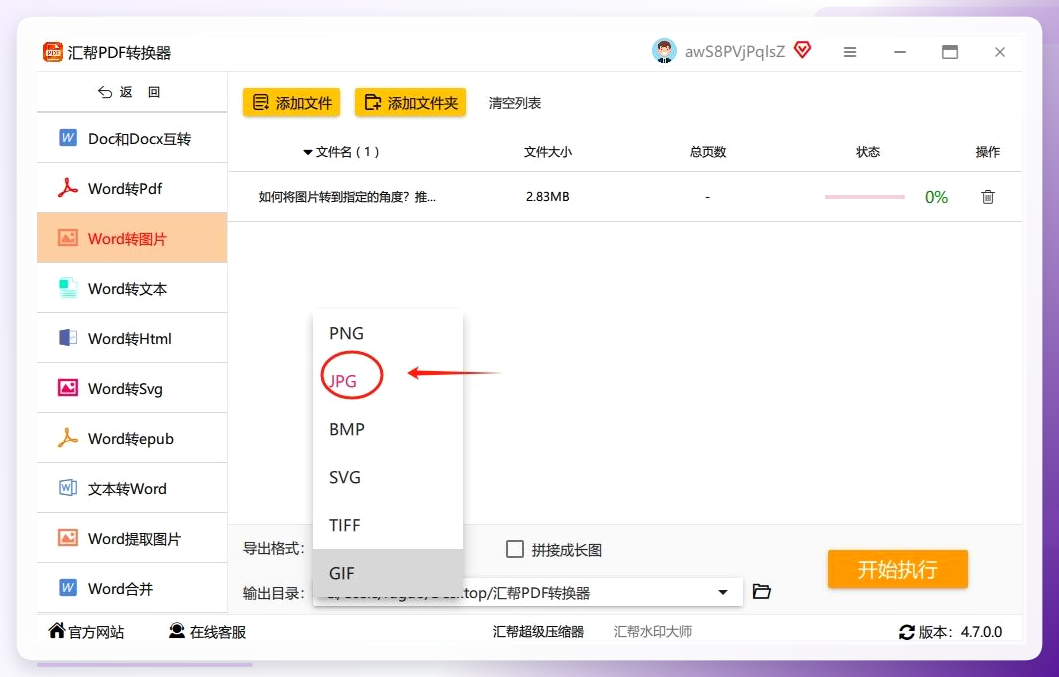This screenshot has height=677, width=1059.
Task: Click the 文件大小 column header
Action: coord(548,152)
